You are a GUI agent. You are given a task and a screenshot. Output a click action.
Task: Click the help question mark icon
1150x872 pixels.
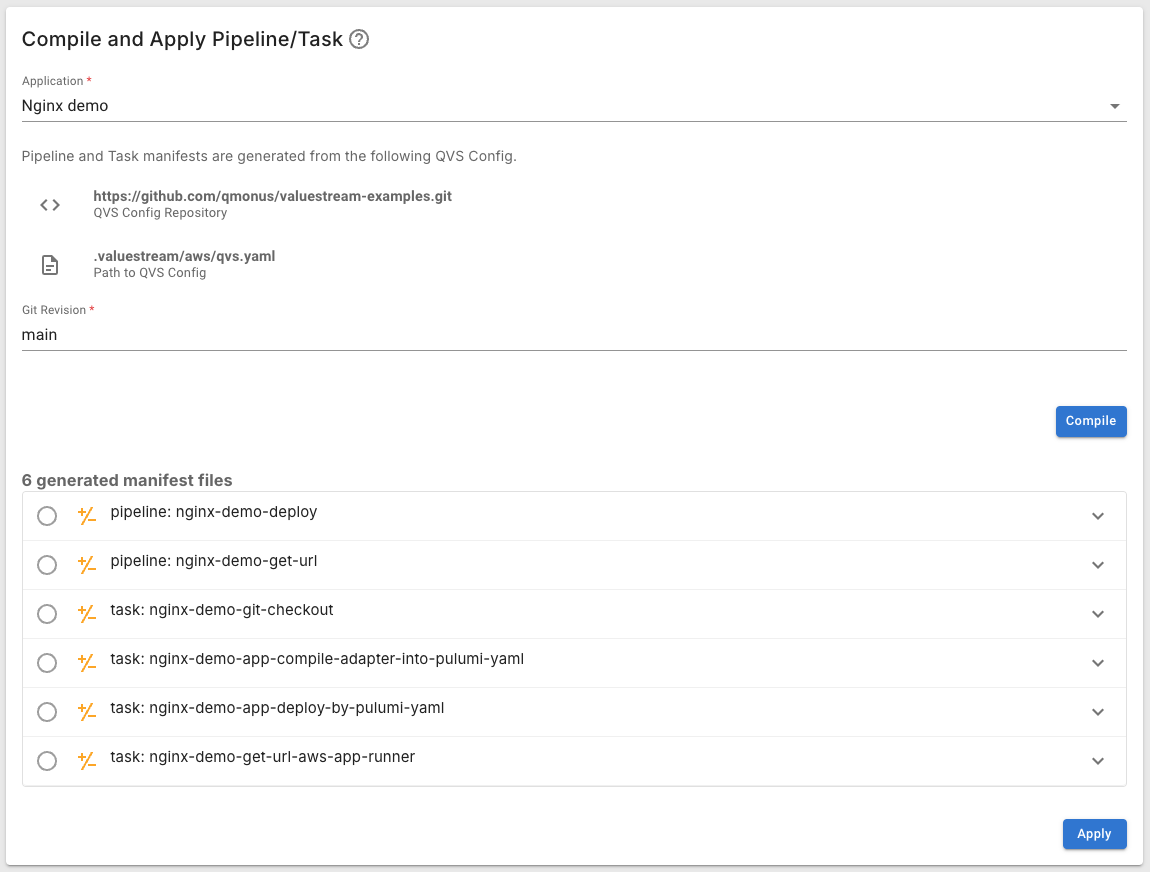[360, 40]
